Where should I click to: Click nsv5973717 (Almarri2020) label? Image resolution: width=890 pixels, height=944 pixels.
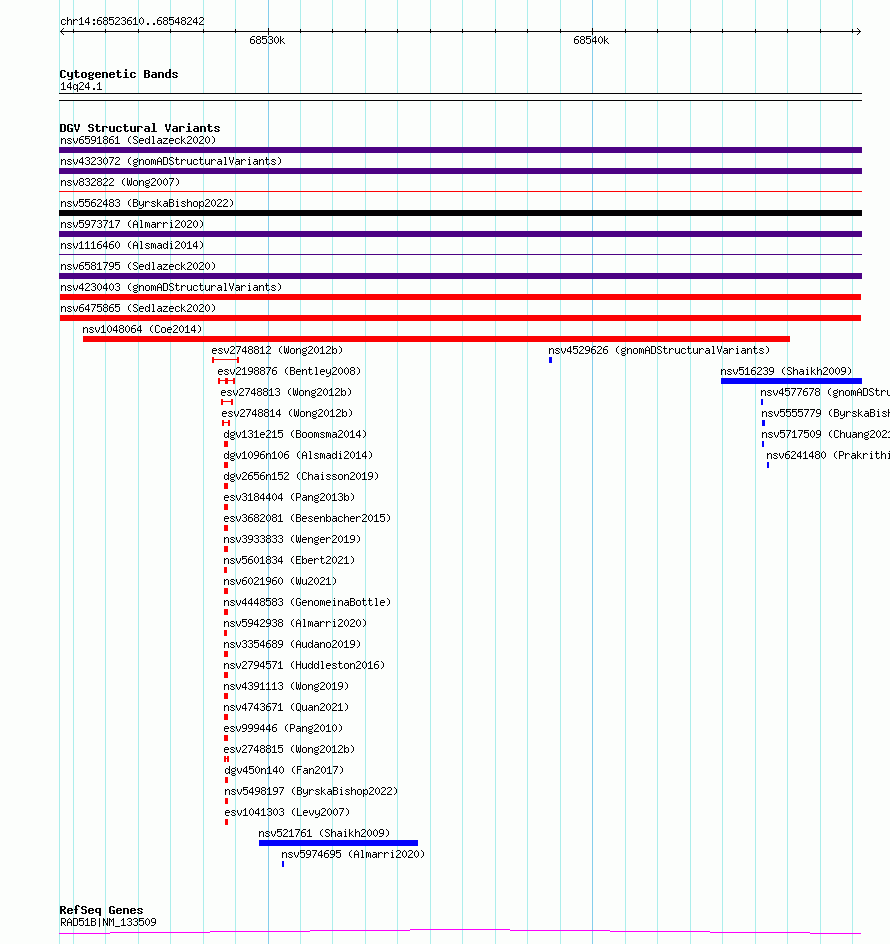(x=132, y=225)
